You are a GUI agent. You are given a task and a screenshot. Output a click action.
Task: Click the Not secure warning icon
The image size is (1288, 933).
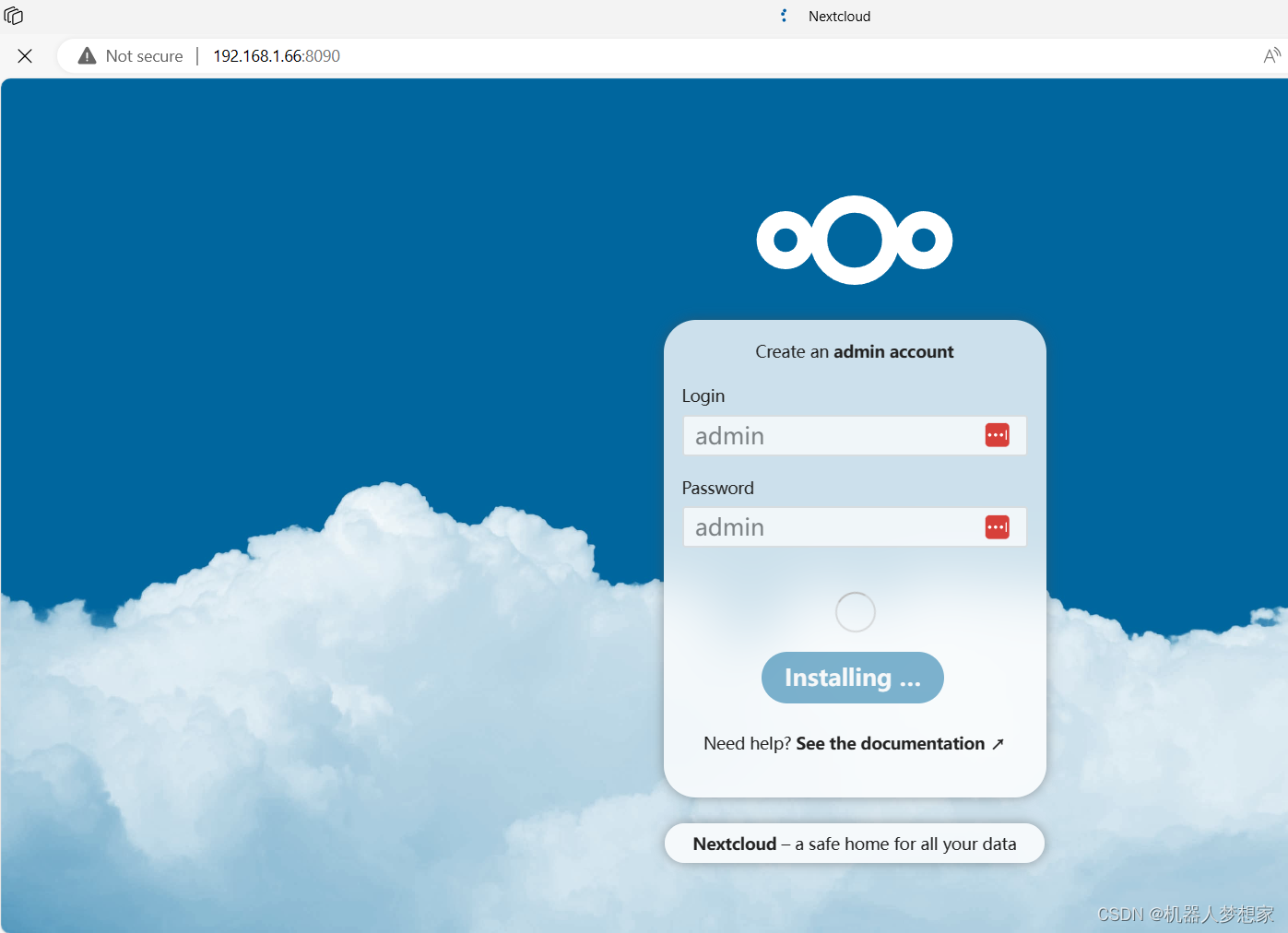tap(86, 55)
